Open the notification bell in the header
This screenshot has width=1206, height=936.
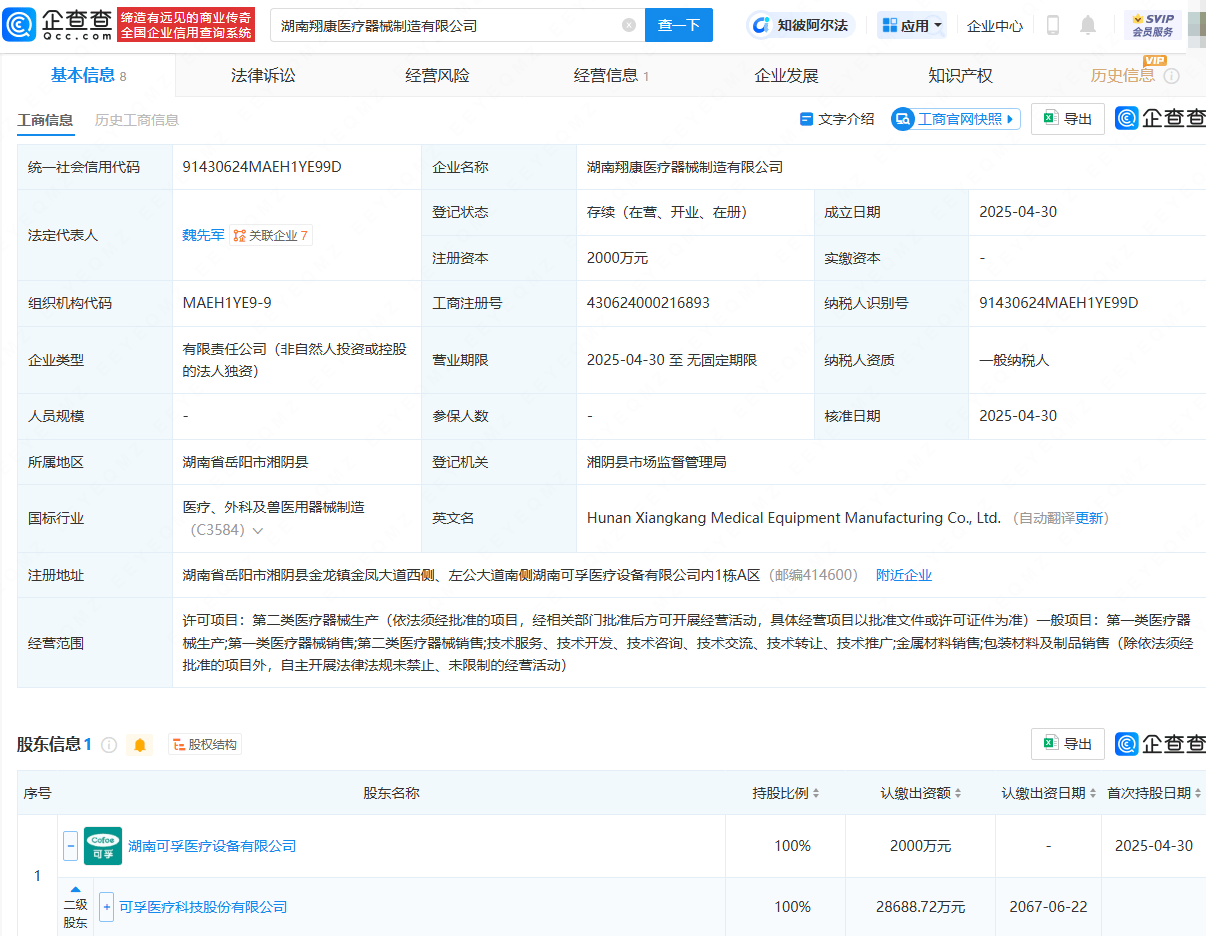point(1088,25)
